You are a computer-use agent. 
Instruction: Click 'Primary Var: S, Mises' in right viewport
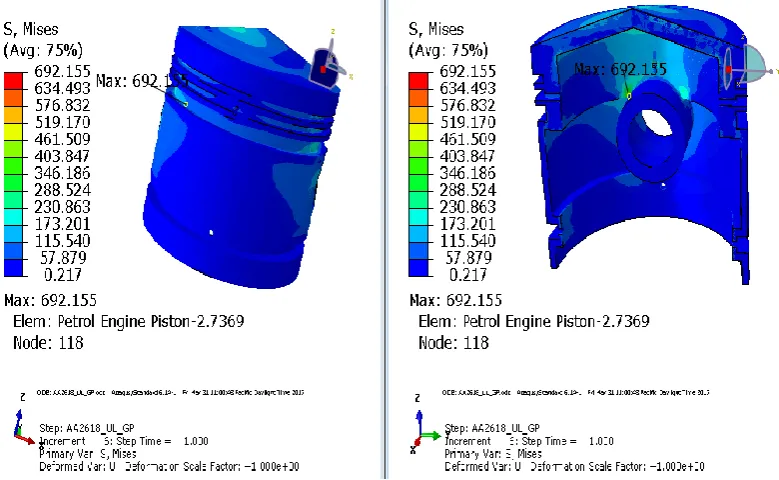(x=493, y=454)
